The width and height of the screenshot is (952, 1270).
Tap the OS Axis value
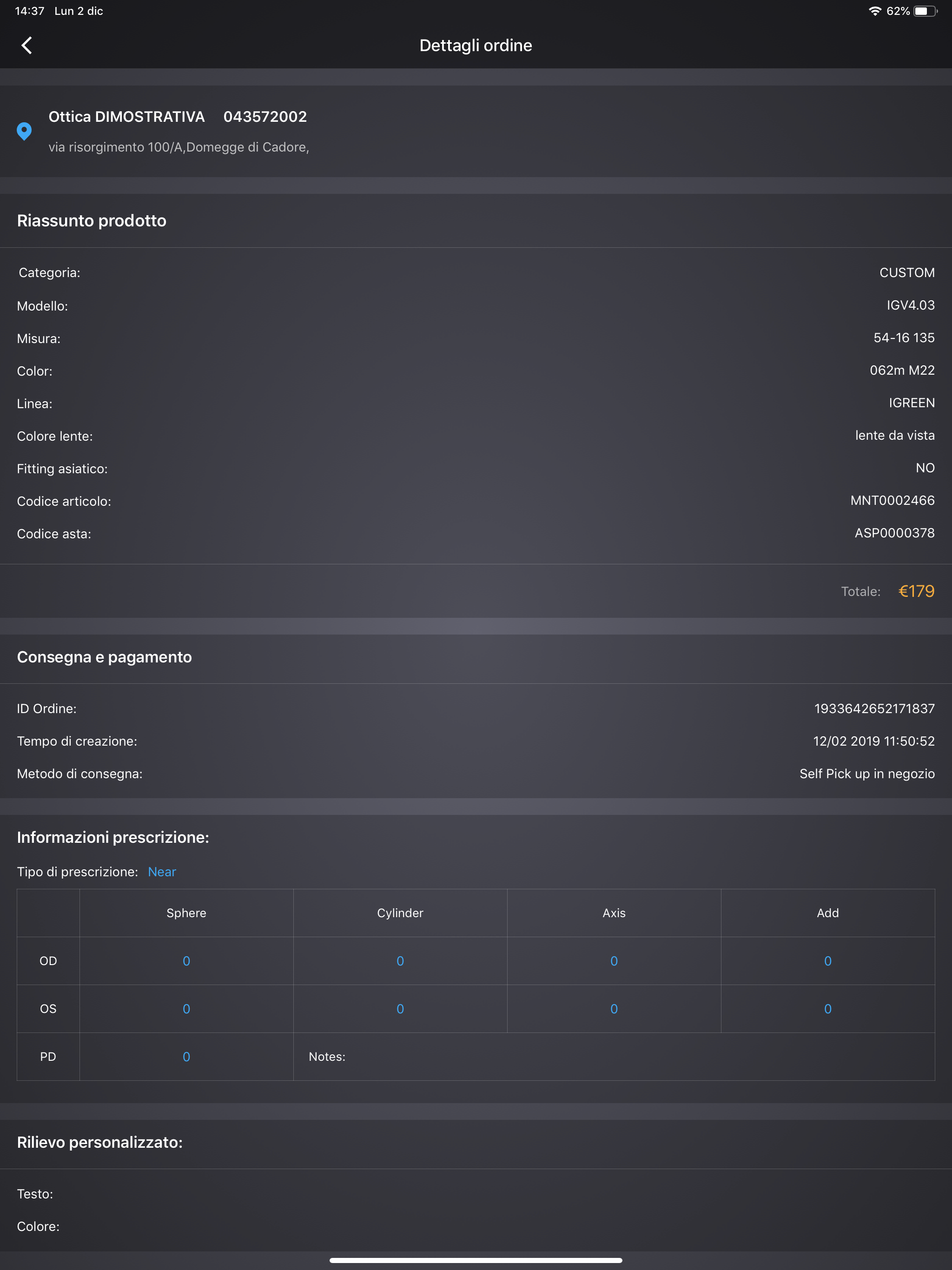(x=614, y=1009)
